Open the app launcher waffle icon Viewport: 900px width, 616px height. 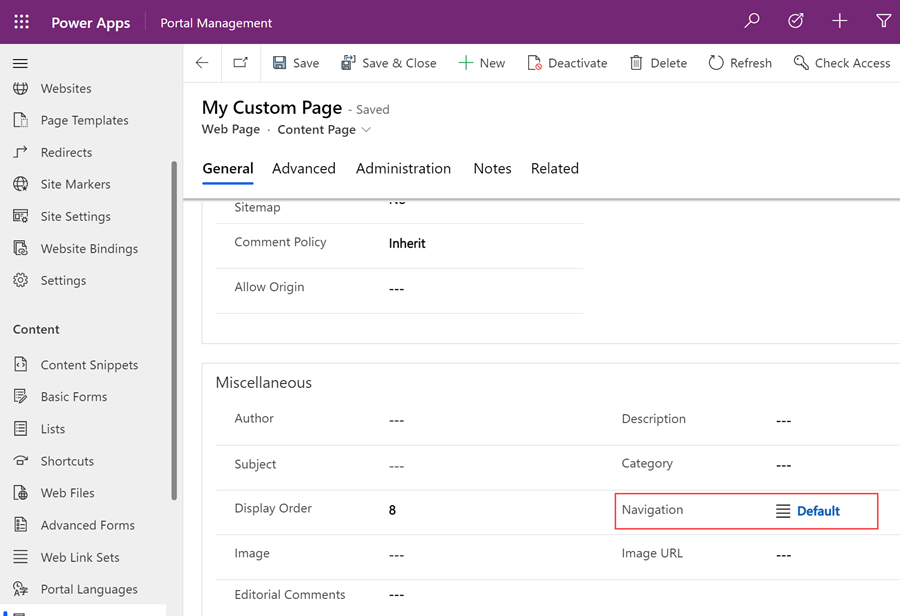pos(22,22)
